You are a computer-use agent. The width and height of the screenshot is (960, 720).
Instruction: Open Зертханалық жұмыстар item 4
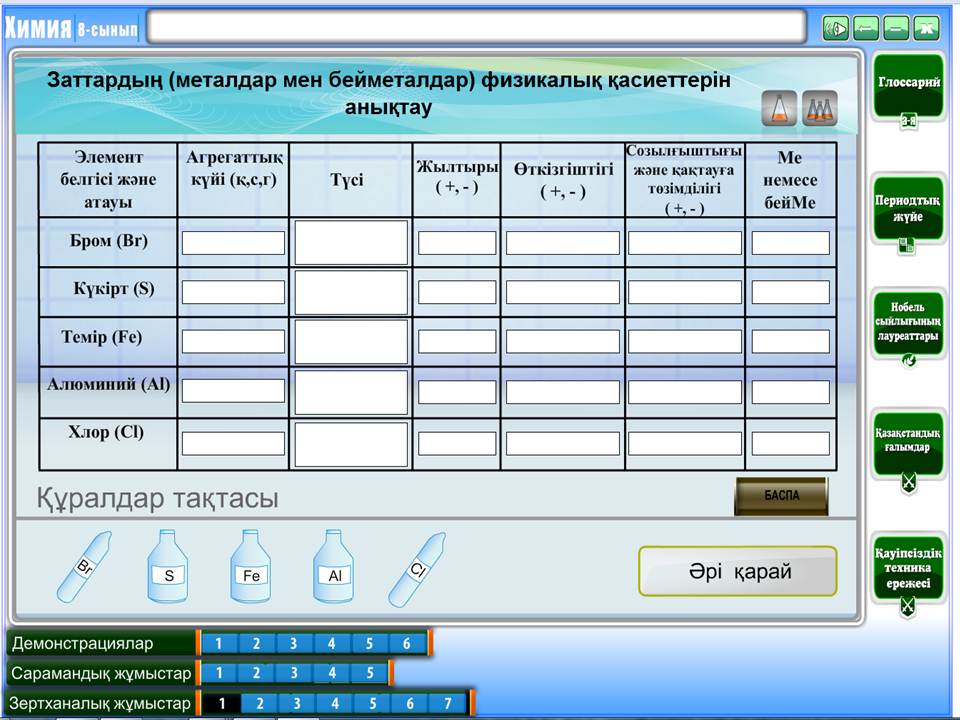coord(335,703)
